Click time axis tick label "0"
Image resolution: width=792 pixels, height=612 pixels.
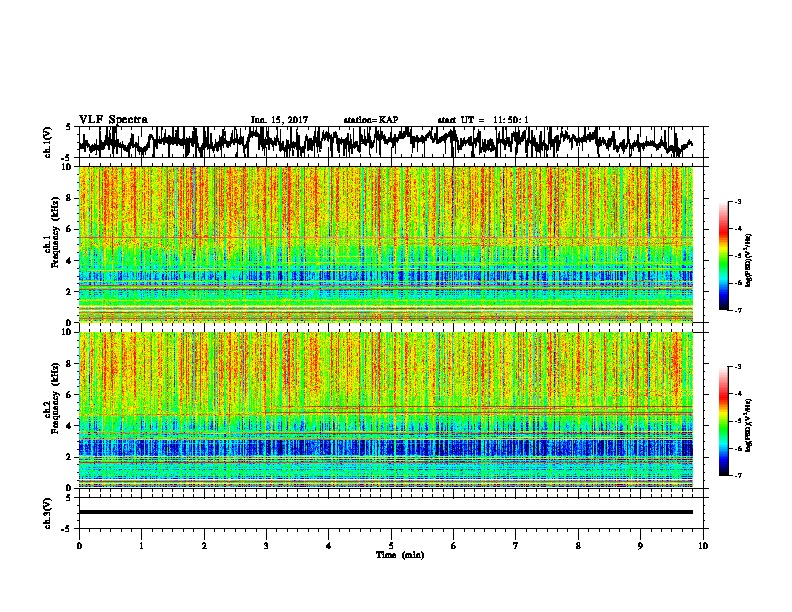coord(79,546)
